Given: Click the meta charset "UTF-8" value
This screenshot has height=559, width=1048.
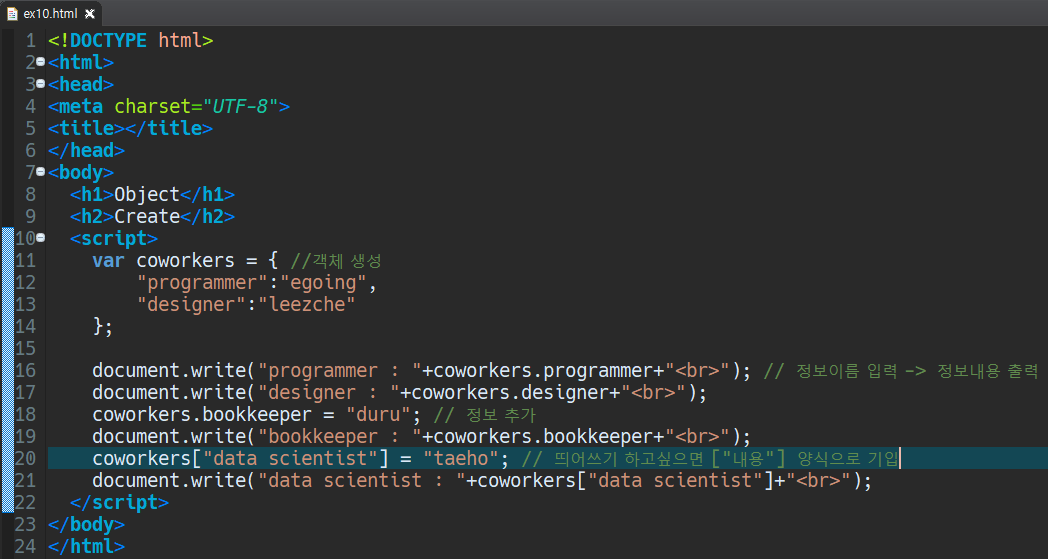Looking at the screenshot, I should pyautogui.click(x=241, y=106).
